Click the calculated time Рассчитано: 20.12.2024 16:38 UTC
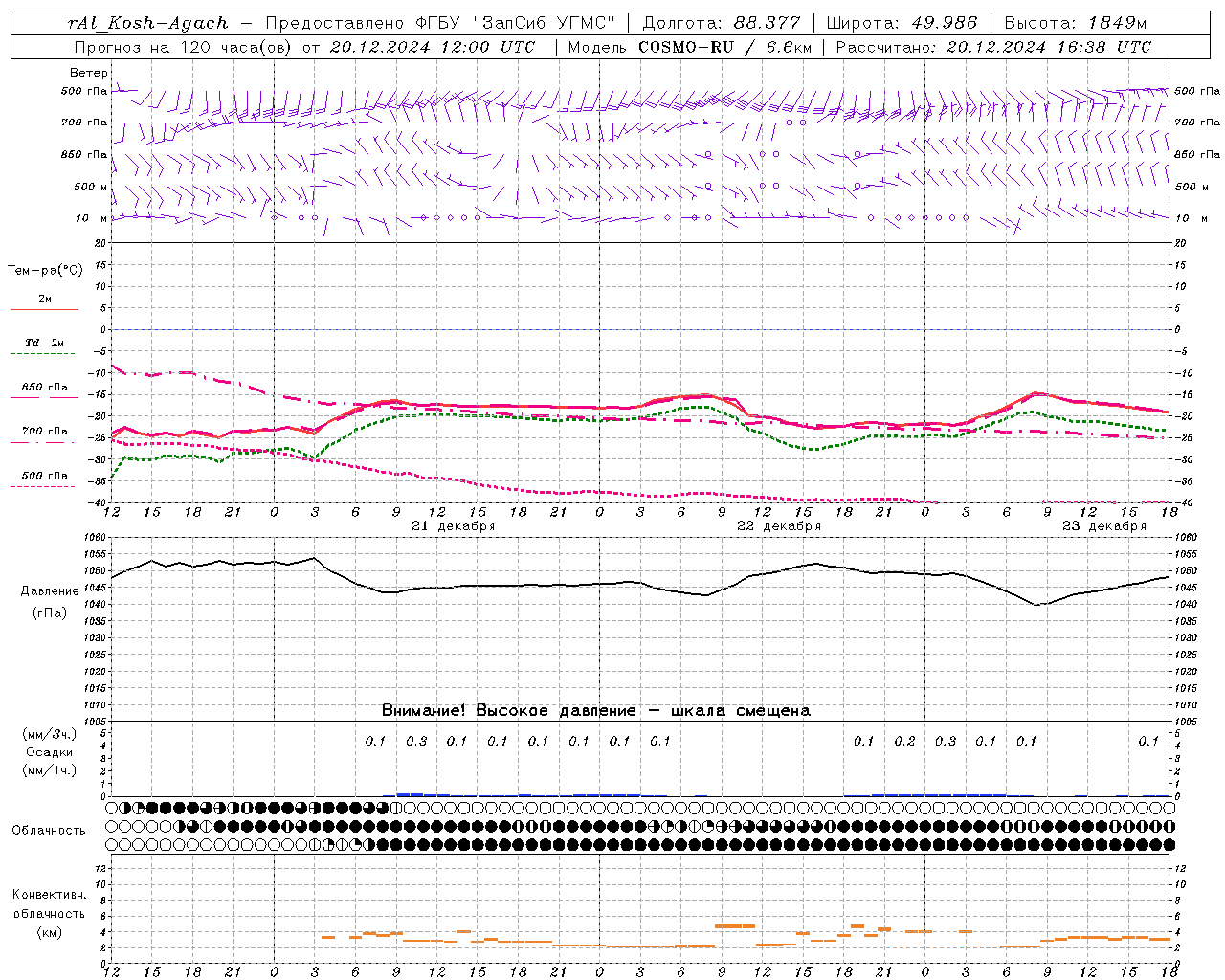The image size is (1225, 980). click(993, 47)
